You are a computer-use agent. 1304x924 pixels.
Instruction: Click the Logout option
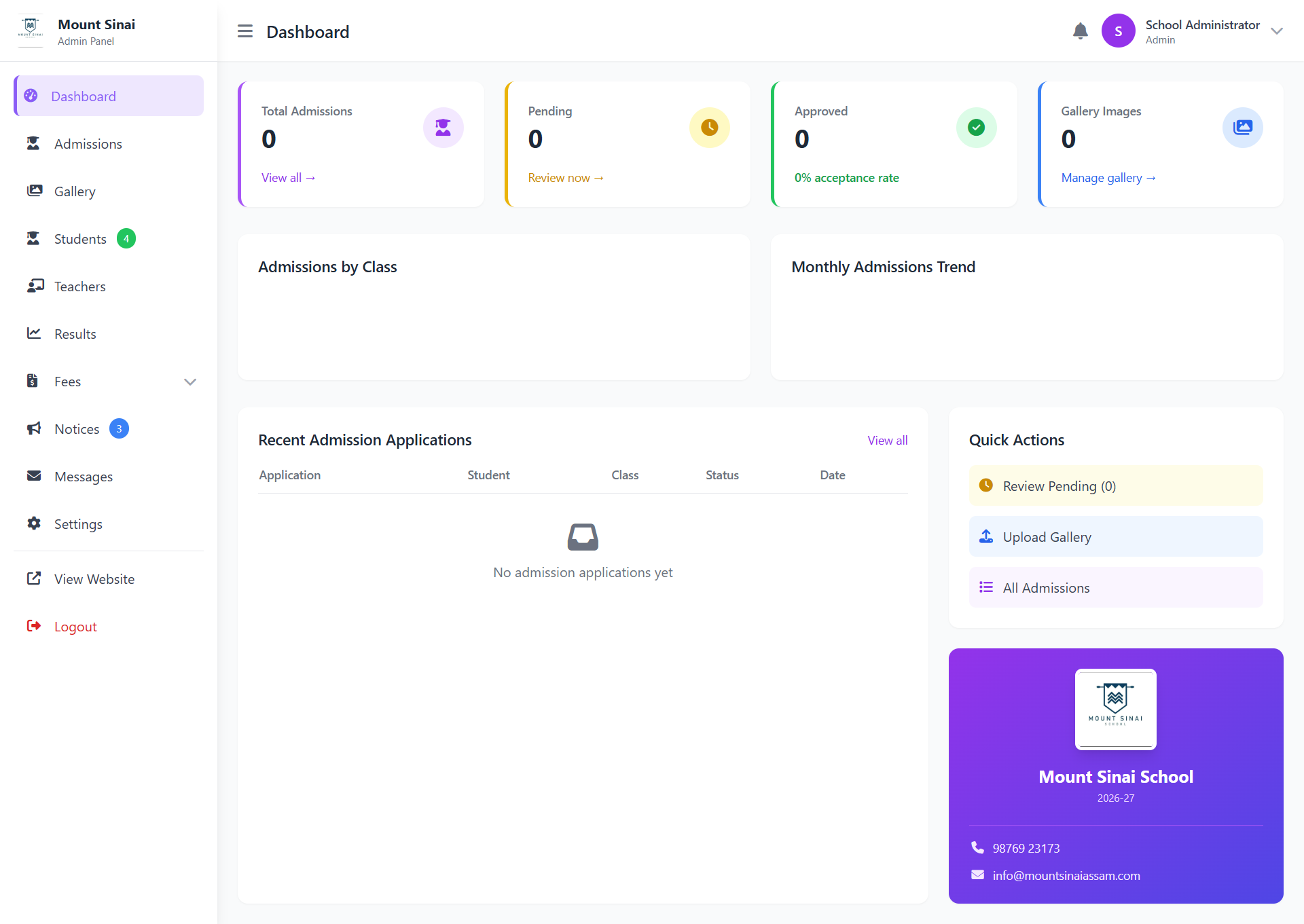pyautogui.click(x=75, y=627)
